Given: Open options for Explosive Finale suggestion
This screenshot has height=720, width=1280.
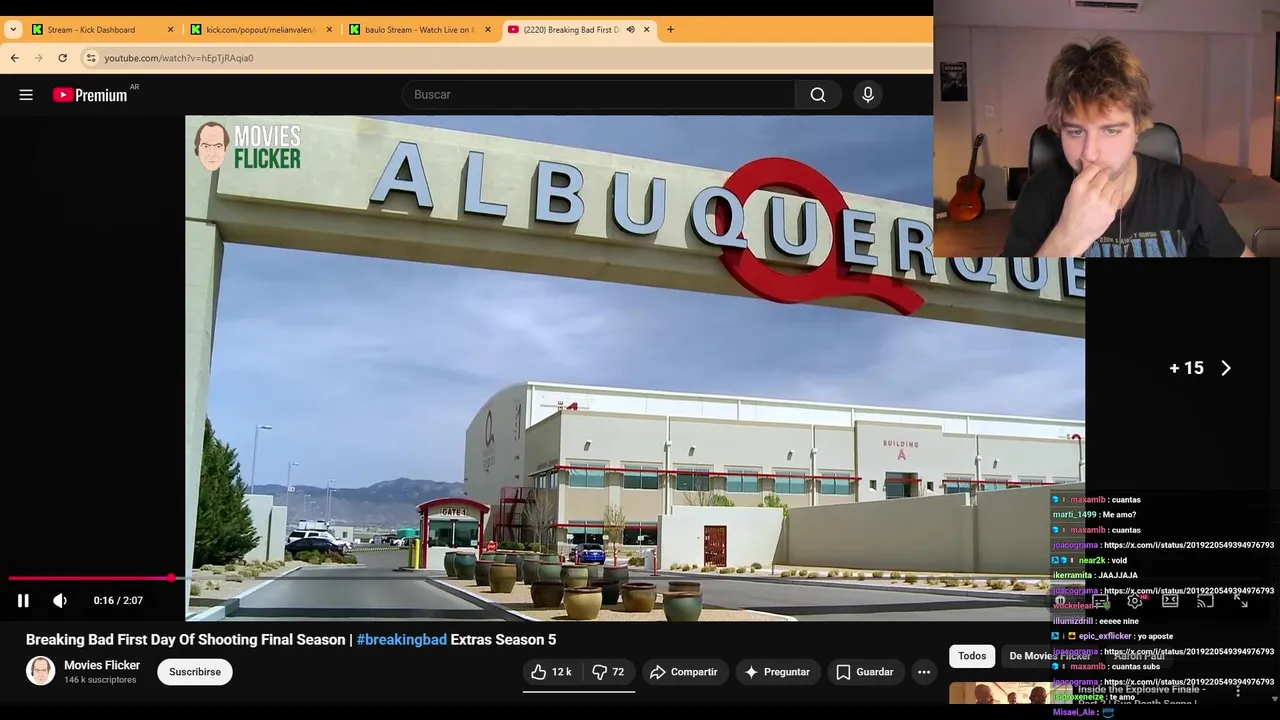Looking at the screenshot, I should [1238, 690].
